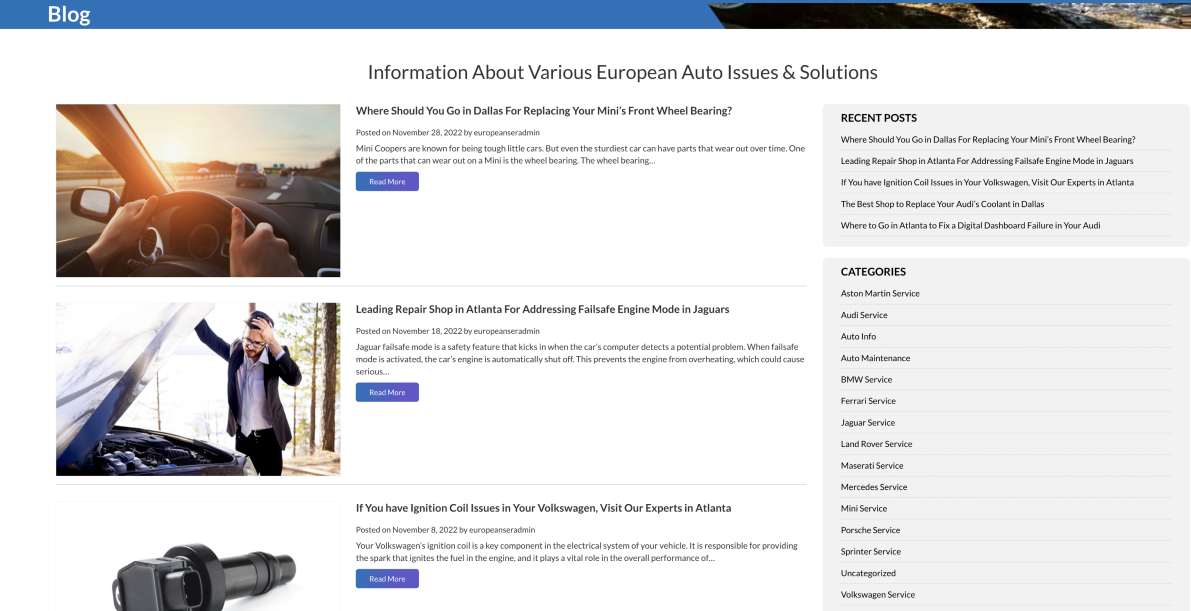The height and width of the screenshot is (611, 1191).
Task: Select the Mercedes Service category
Action: coord(874,487)
